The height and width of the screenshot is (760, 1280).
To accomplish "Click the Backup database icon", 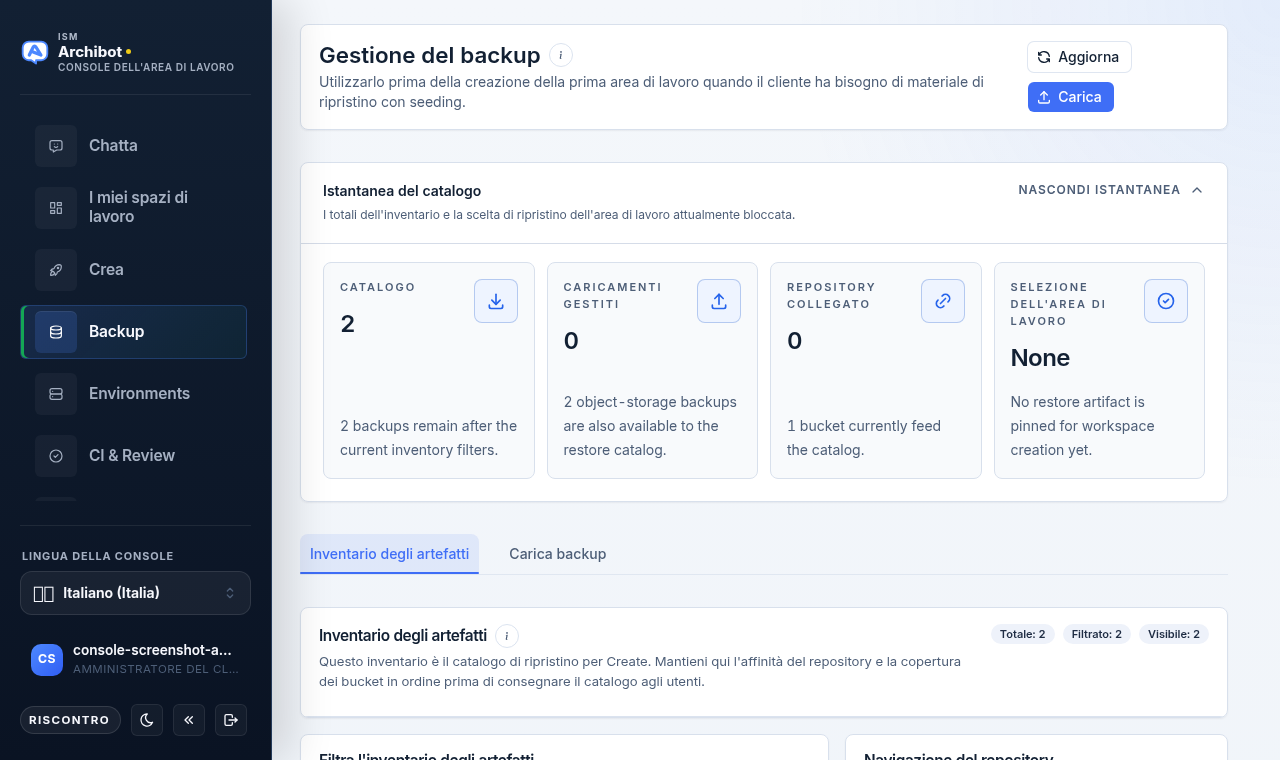I will pos(56,332).
